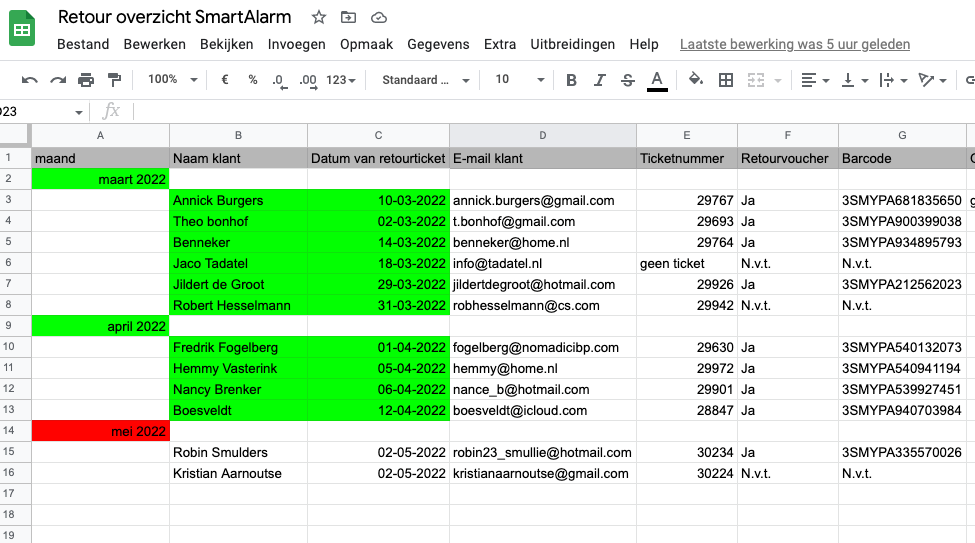Screen dimensions: 975x543
Task: Open the font size 10 dropdown
Action: coord(520,80)
